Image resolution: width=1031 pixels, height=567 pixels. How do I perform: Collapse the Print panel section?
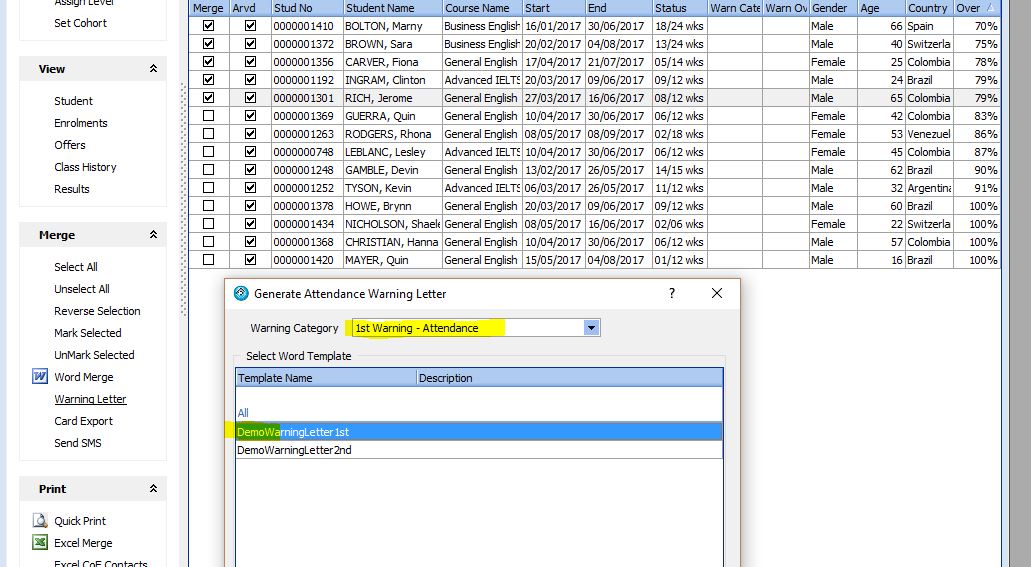(153, 489)
